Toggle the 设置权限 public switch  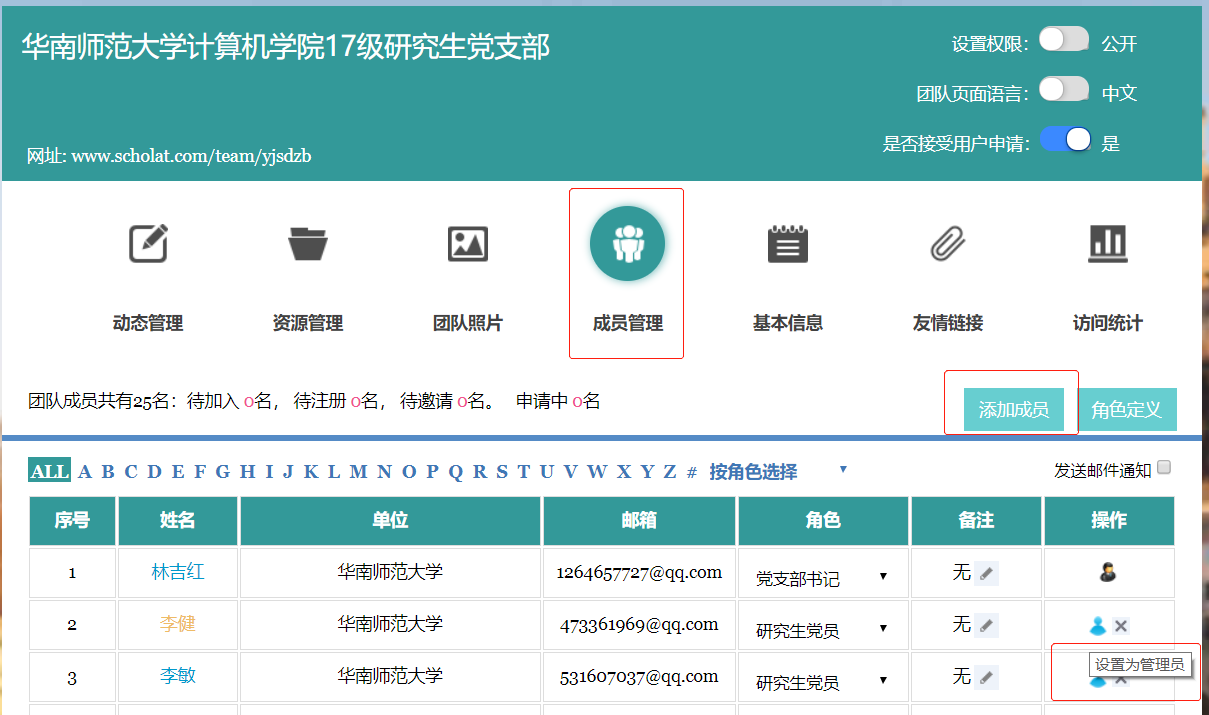[x=1063, y=40]
